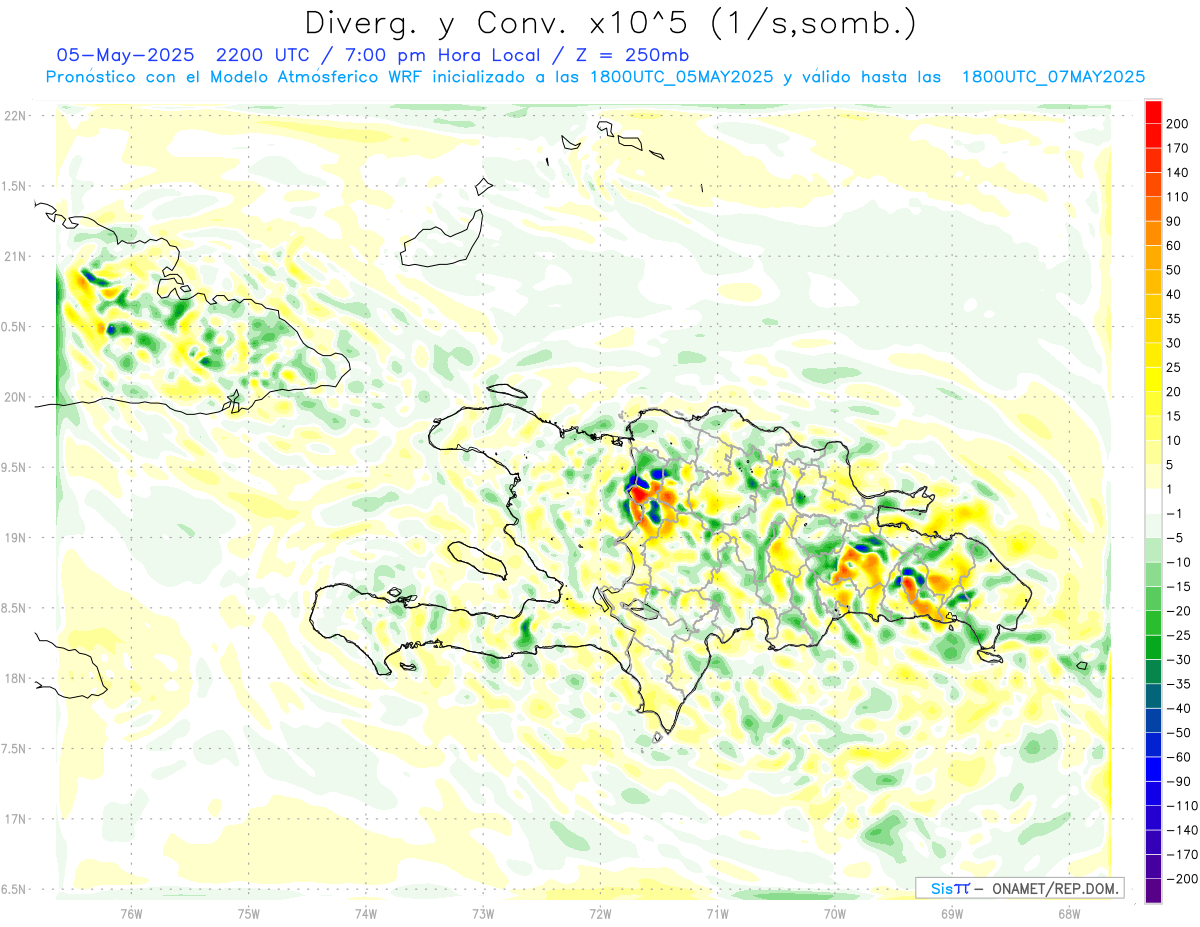Click the '21N' latitude label
The image size is (1200, 927).
coord(15,257)
